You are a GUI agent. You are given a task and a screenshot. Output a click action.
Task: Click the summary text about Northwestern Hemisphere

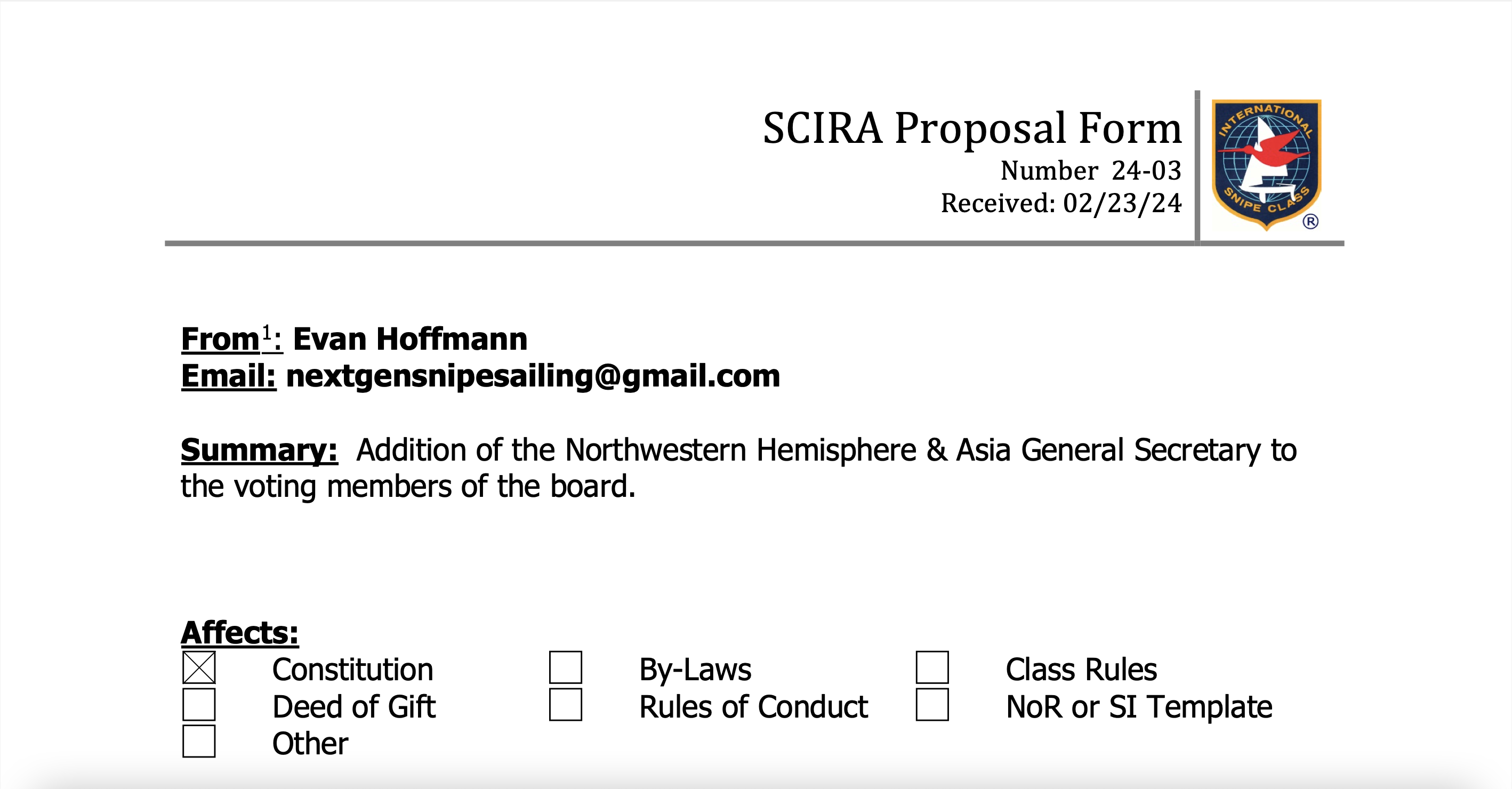click(x=738, y=468)
